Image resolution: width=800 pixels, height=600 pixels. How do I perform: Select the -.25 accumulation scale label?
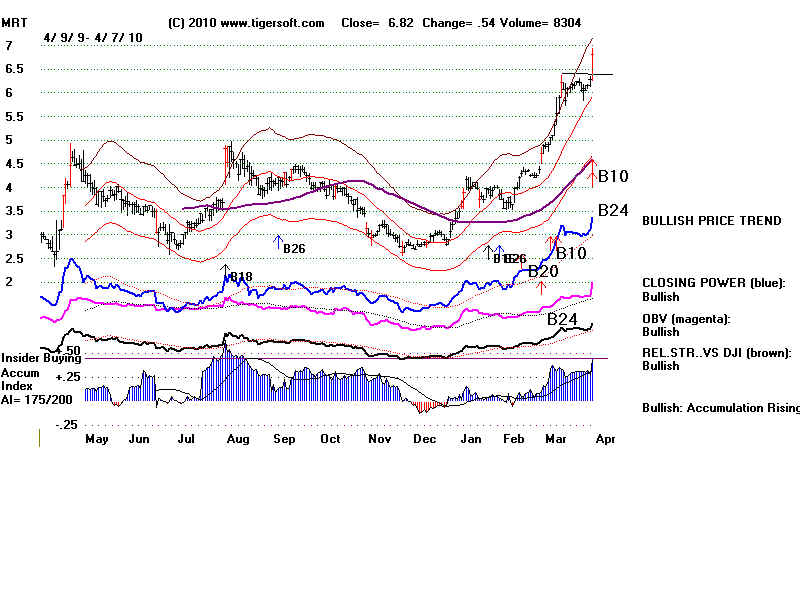coord(68,425)
